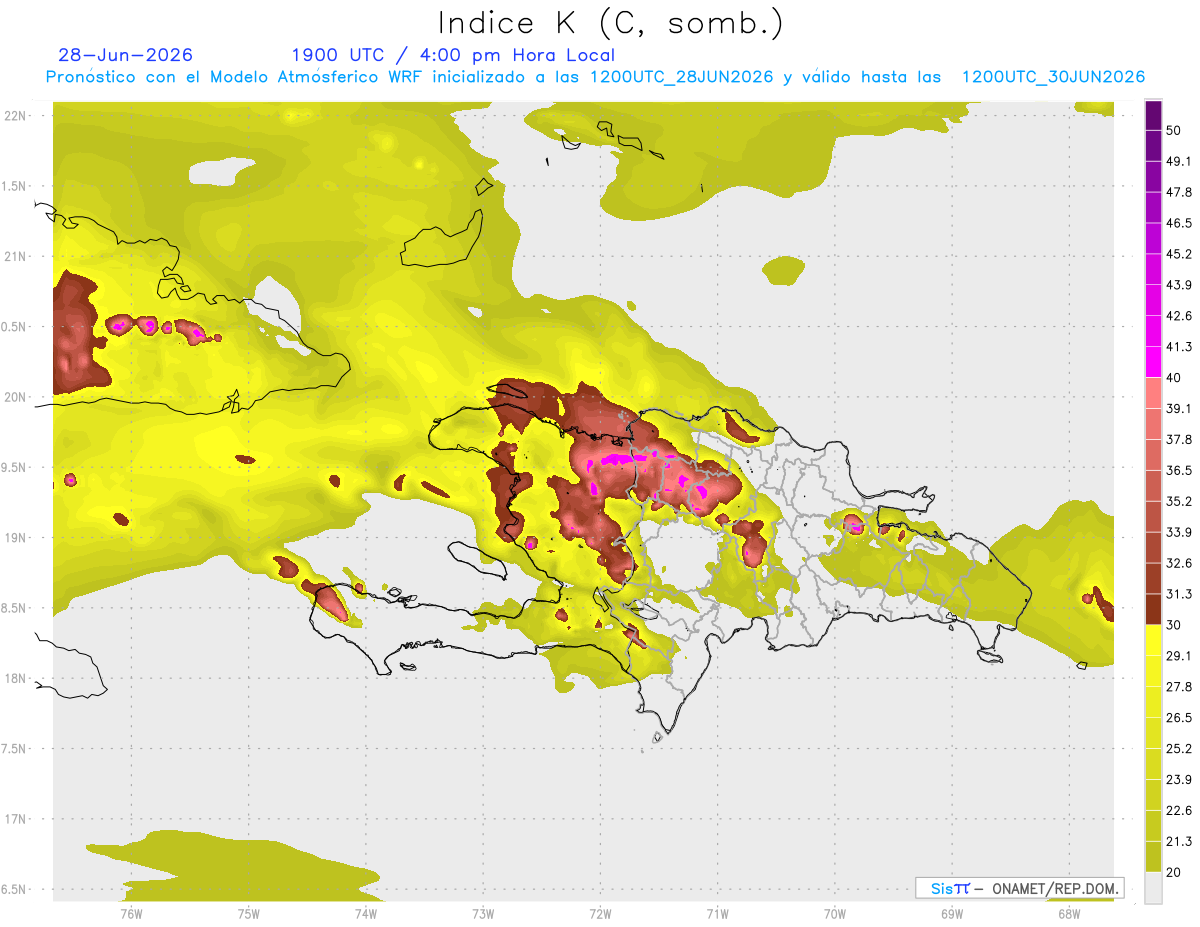
Task: Click the "20N" latitude axis label
Action: (15, 397)
